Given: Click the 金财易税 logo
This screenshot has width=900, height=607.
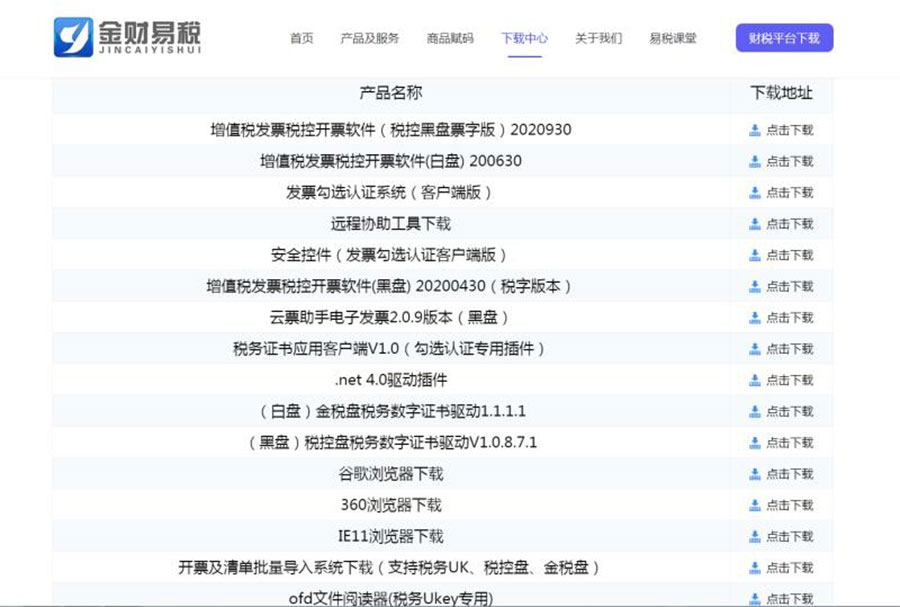Looking at the screenshot, I should (127, 37).
